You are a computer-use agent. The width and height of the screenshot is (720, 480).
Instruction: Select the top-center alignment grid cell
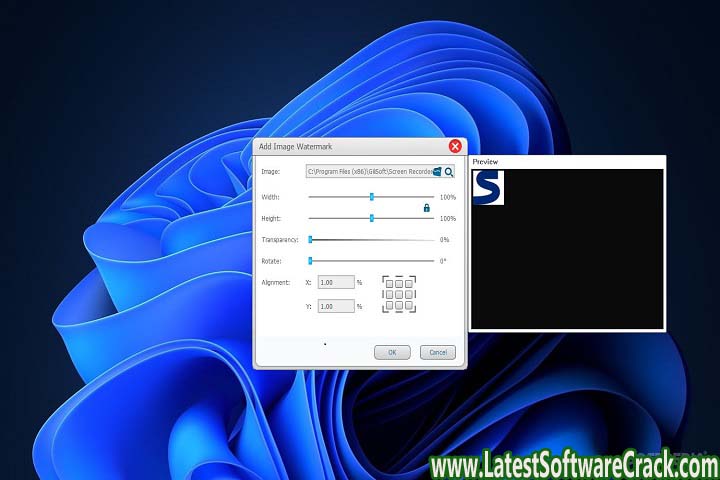[399, 286]
